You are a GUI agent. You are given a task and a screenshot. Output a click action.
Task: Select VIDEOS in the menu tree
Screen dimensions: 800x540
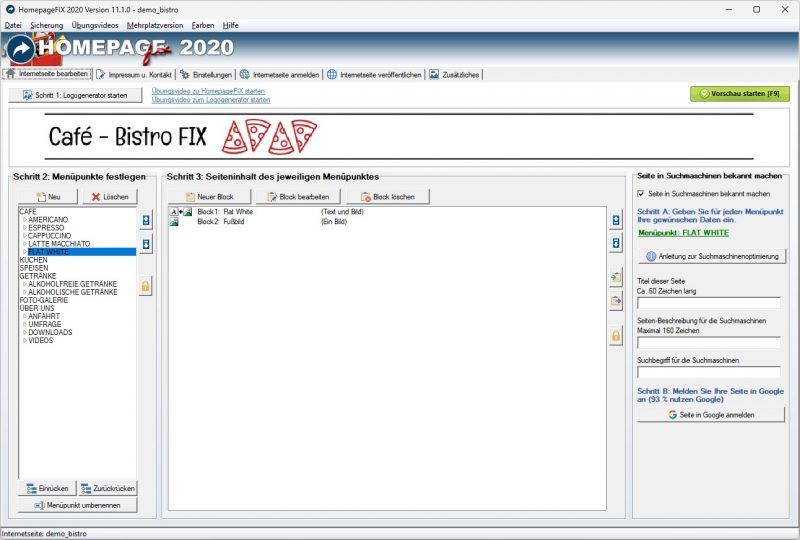[x=40, y=340]
